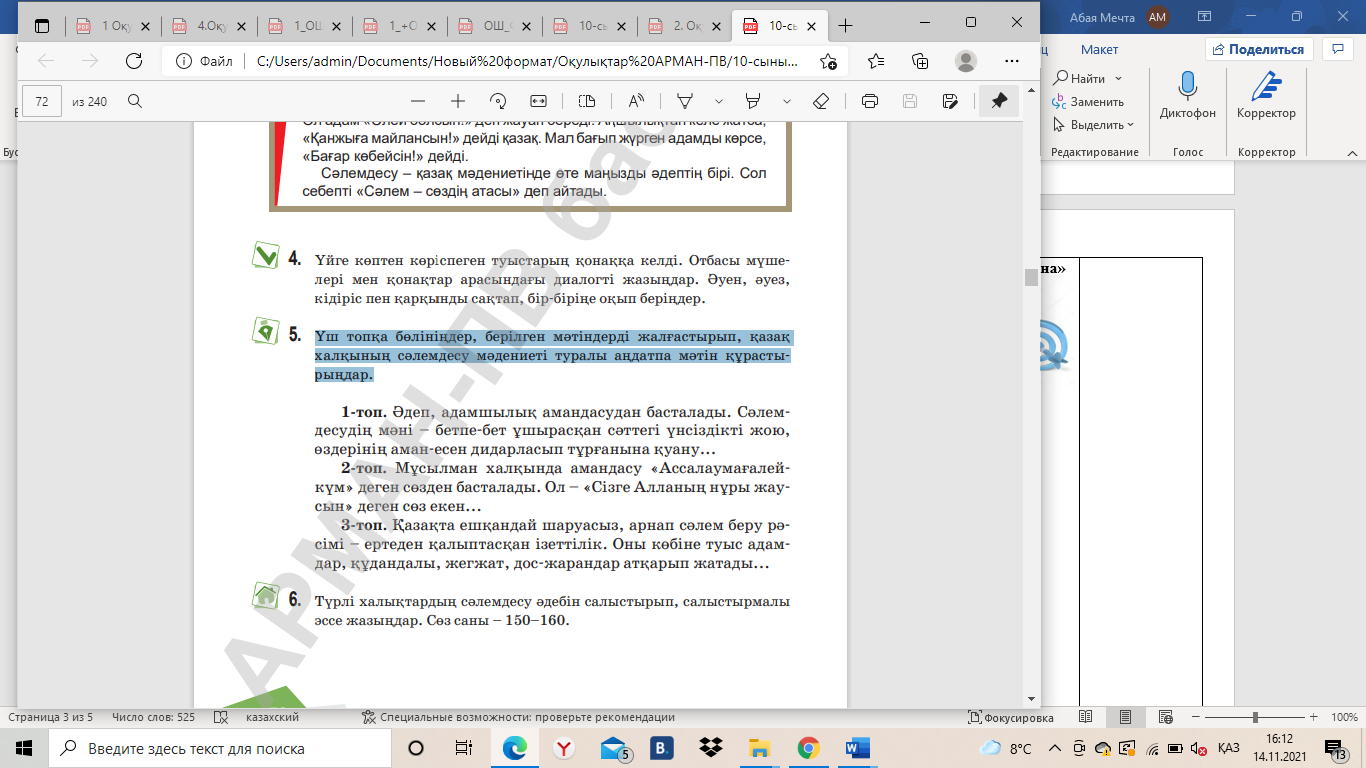1366x768 pixels.
Task: Click the Windows Start button
Action: pos(24,748)
